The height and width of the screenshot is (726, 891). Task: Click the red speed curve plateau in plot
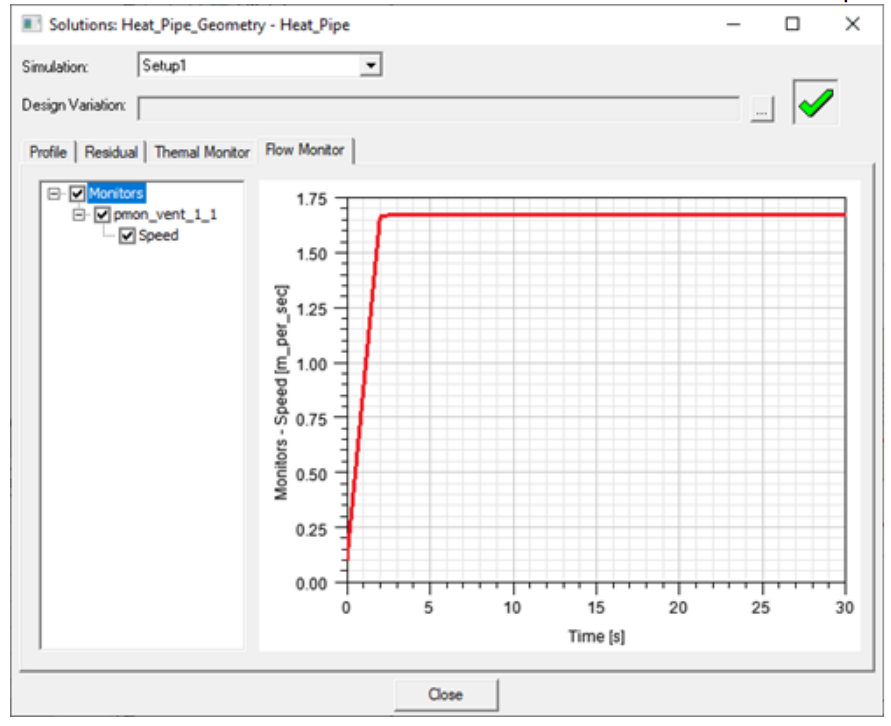coord(600,214)
